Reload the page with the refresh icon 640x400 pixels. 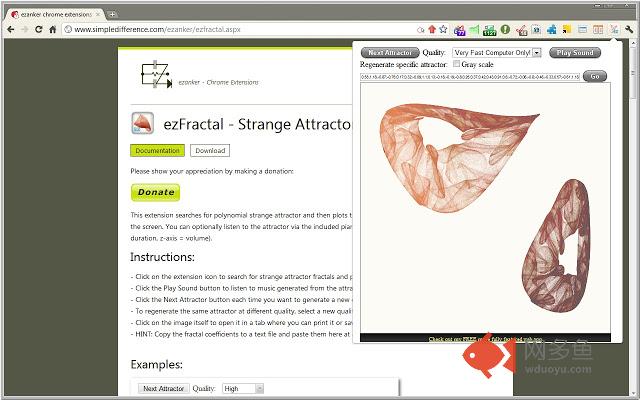(38, 29)
